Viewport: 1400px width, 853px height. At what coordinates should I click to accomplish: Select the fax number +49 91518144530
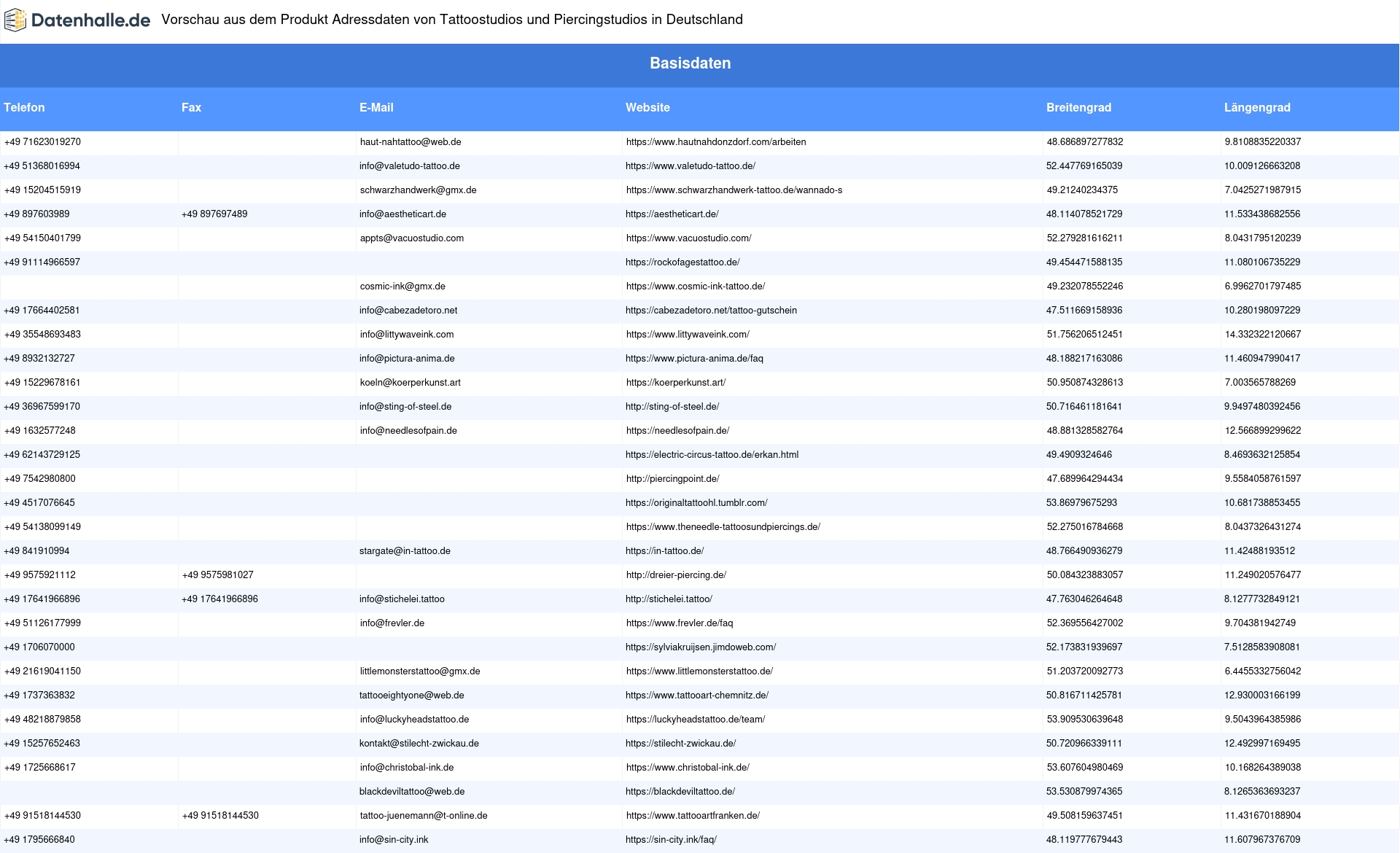coord(220,816)
